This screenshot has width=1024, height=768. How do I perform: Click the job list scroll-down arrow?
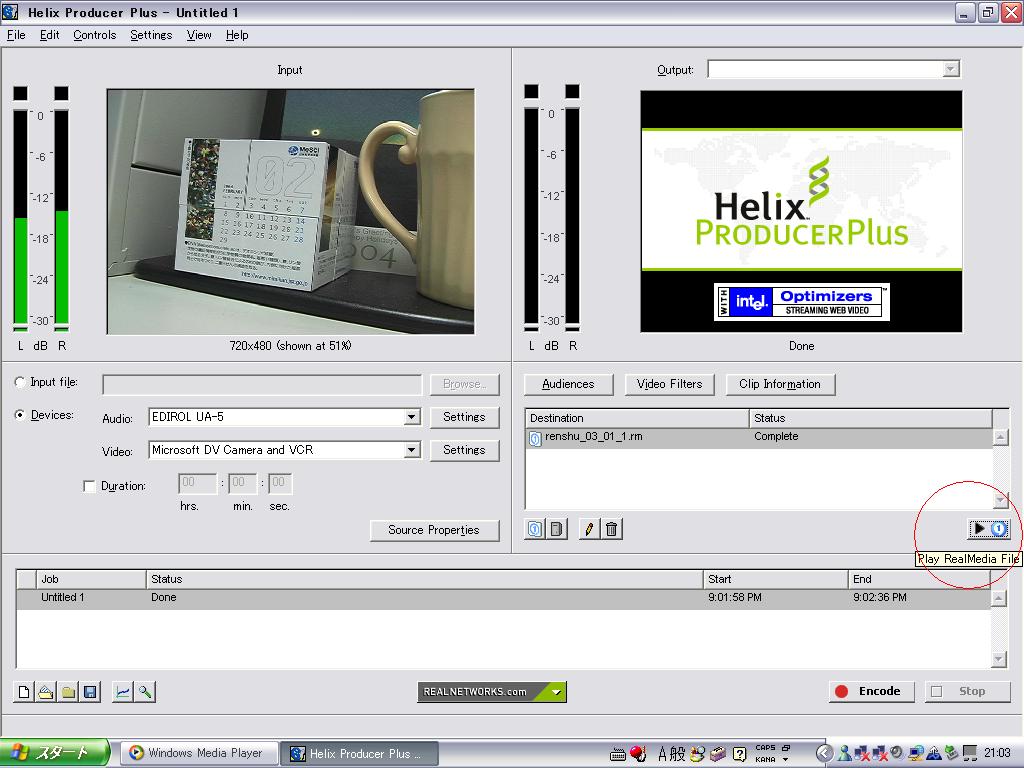coord(999,660)
